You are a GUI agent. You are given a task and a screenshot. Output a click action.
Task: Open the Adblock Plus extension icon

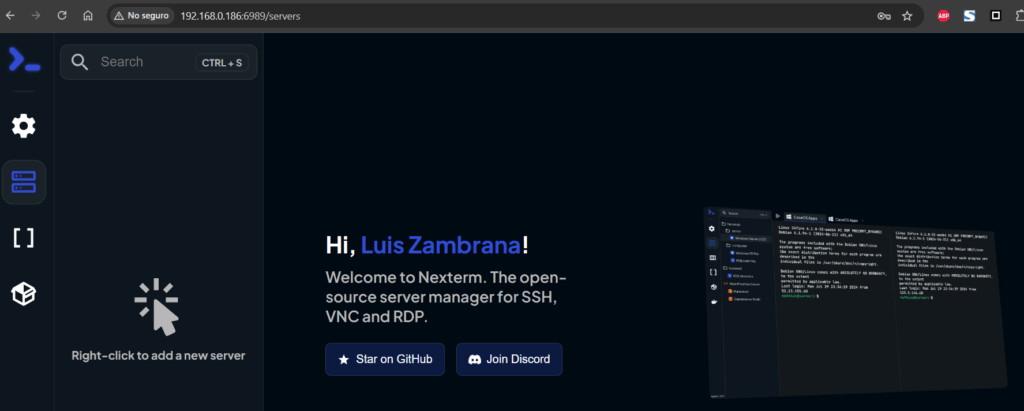942,16
